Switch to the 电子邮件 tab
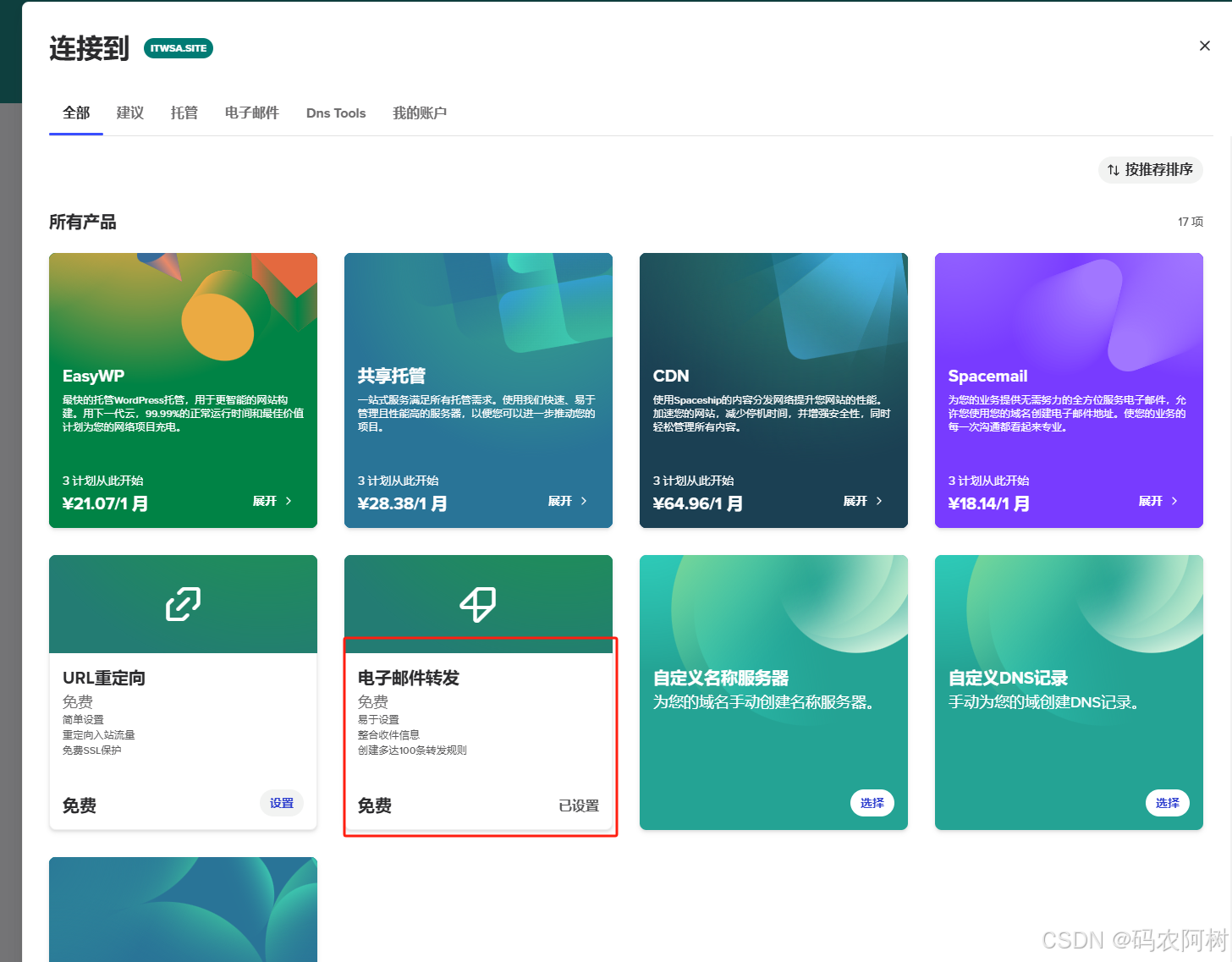1232x962 pixels. [x=252, y=113]
